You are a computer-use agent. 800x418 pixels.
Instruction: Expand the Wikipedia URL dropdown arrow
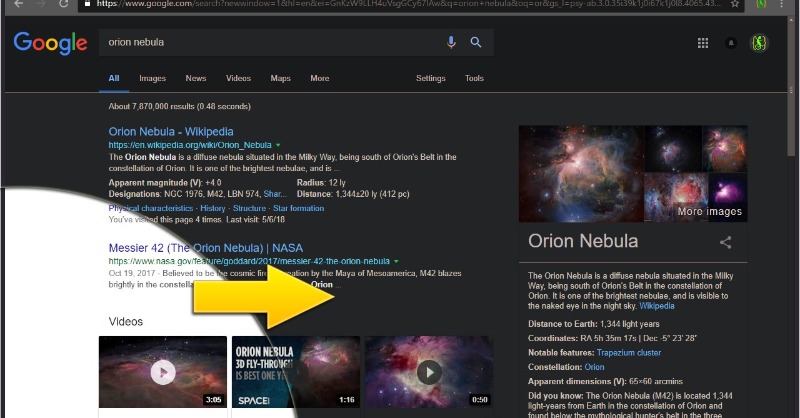tap(278, 145)
